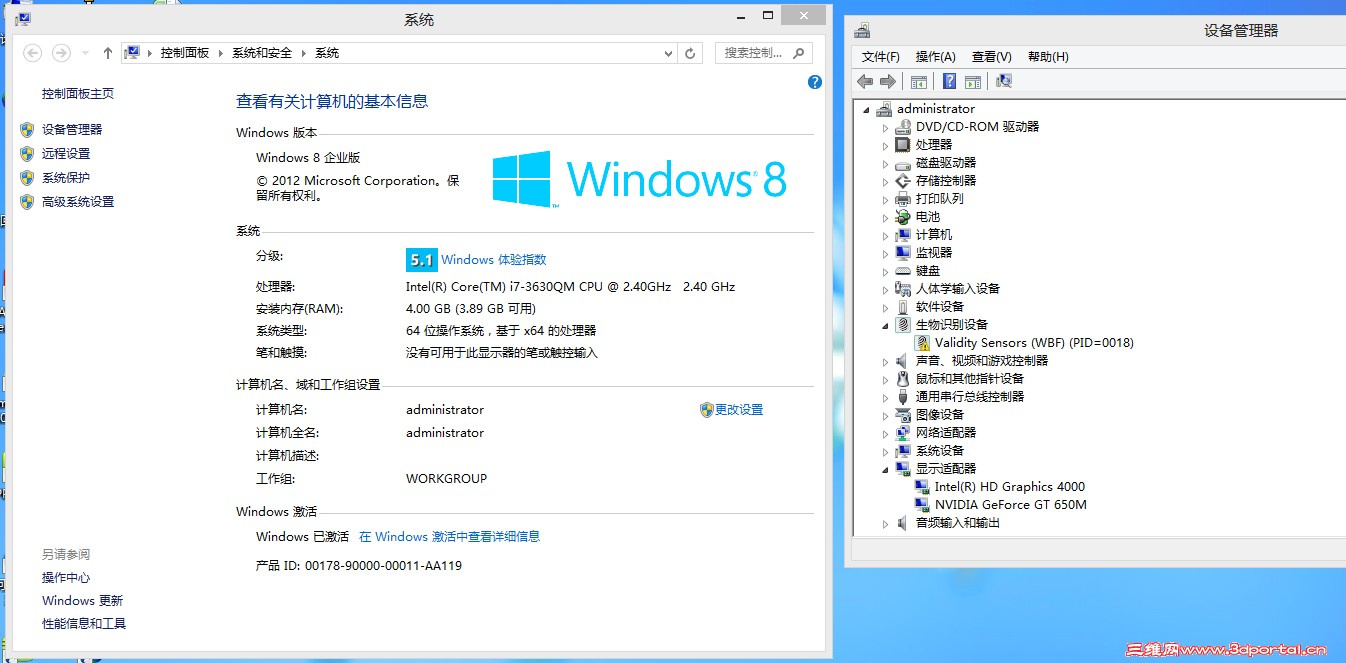Image resolution: width=1346 pixels, height=663 pixels.
Task: Click Back button in System window navigation
Action: point(32,53)
